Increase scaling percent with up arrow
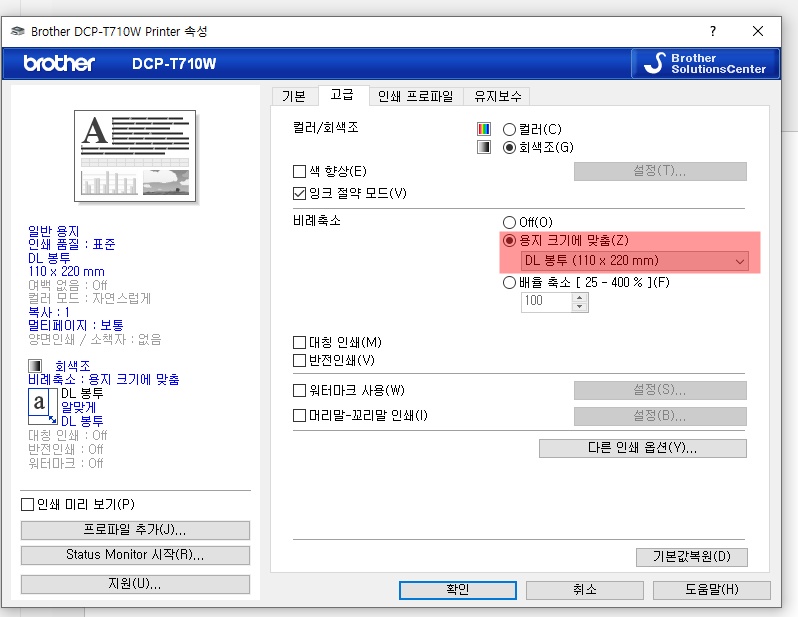The image size is (798, 617). pos(579,297)
